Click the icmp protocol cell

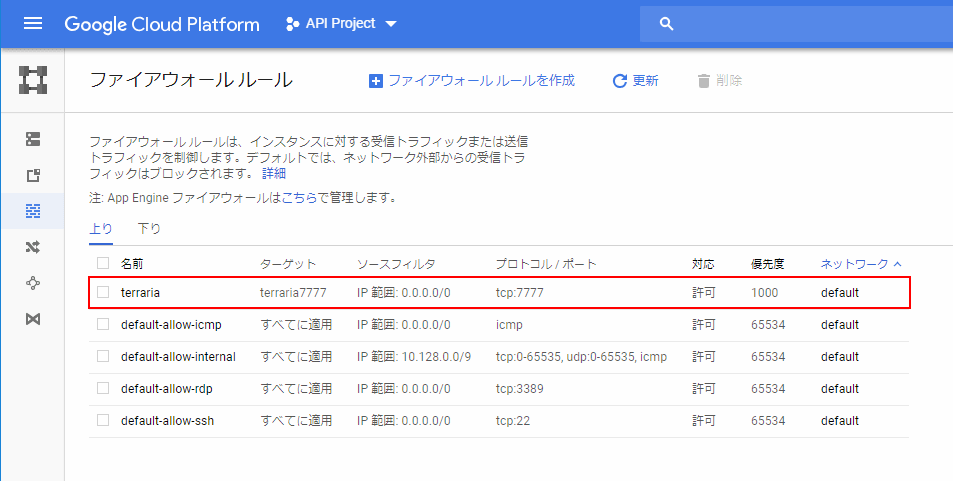pyautogui.click(x=509, y=325)
